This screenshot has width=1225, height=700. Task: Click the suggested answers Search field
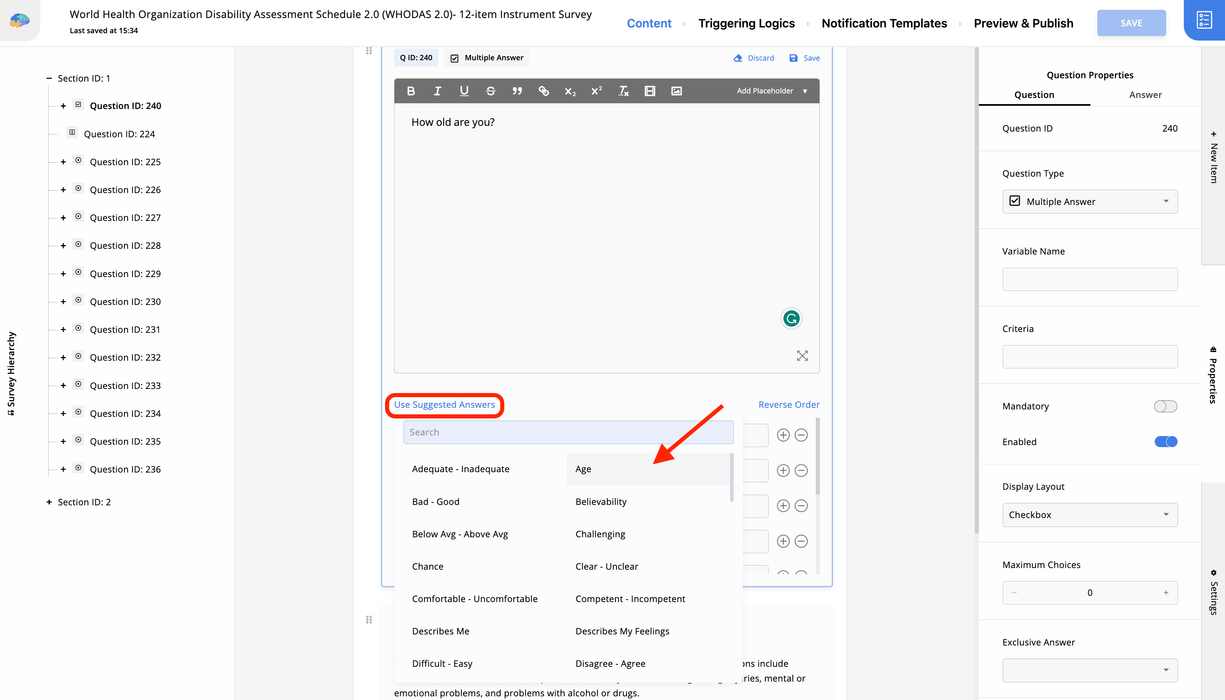567,432
